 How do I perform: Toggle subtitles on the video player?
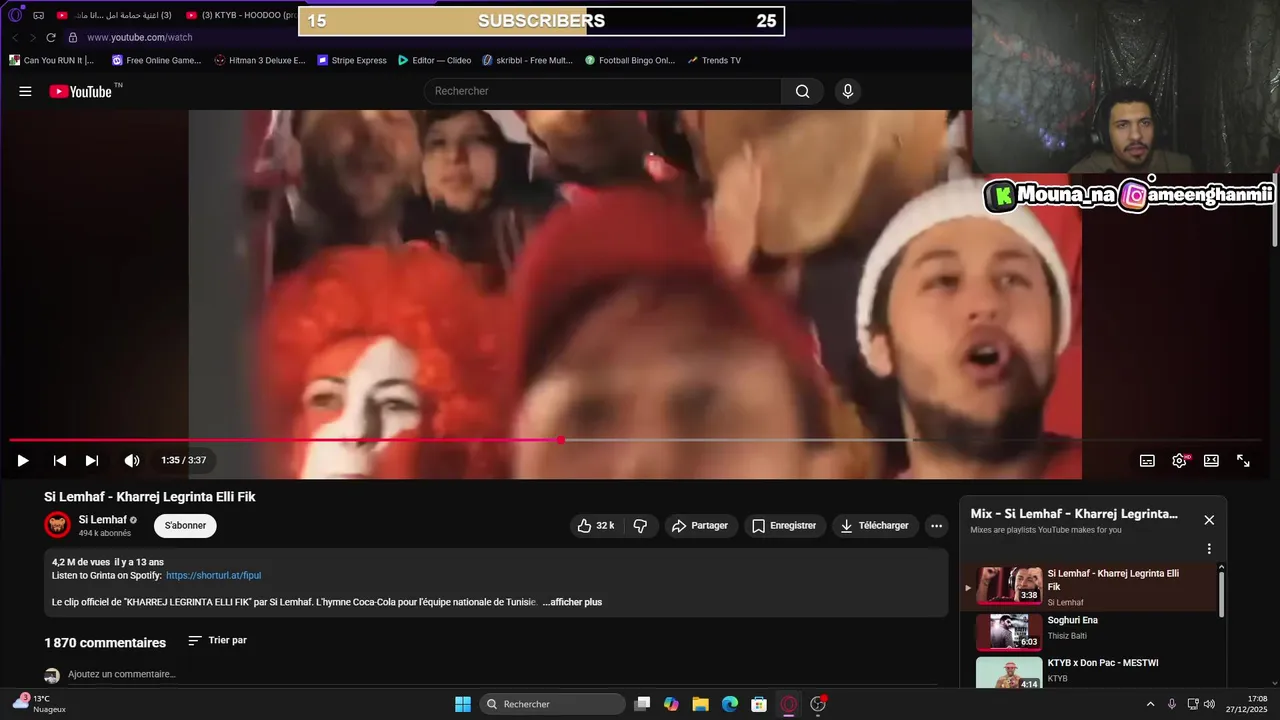pos(1147,460)
